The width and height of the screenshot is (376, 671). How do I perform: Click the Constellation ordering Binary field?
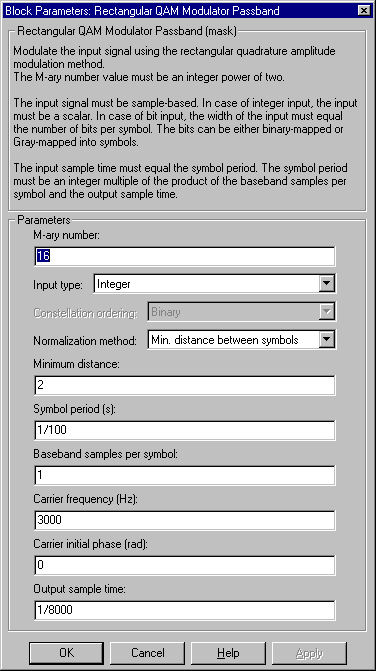[241, 312]
